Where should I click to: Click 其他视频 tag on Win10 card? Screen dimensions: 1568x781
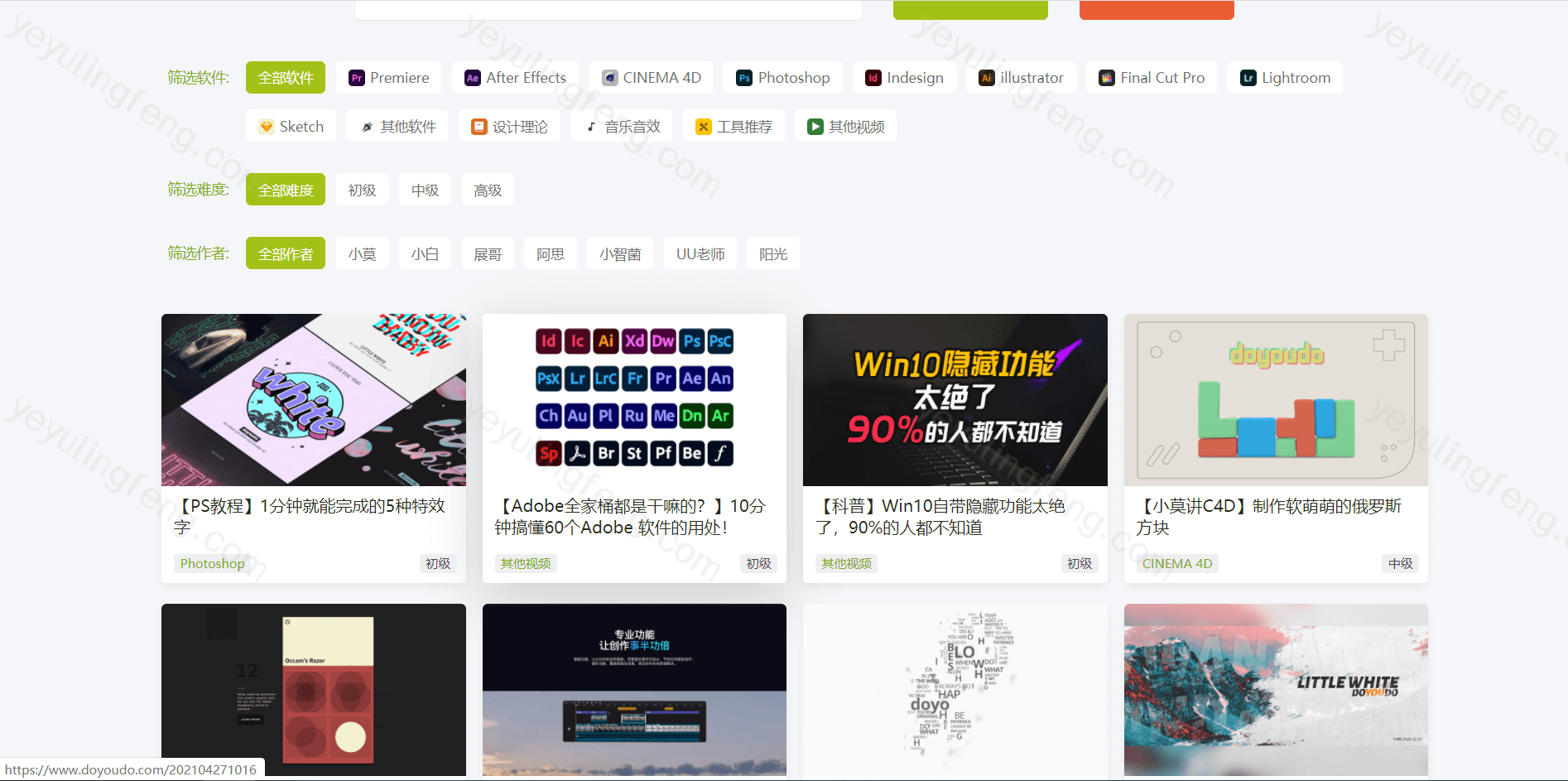click(846, 563)
